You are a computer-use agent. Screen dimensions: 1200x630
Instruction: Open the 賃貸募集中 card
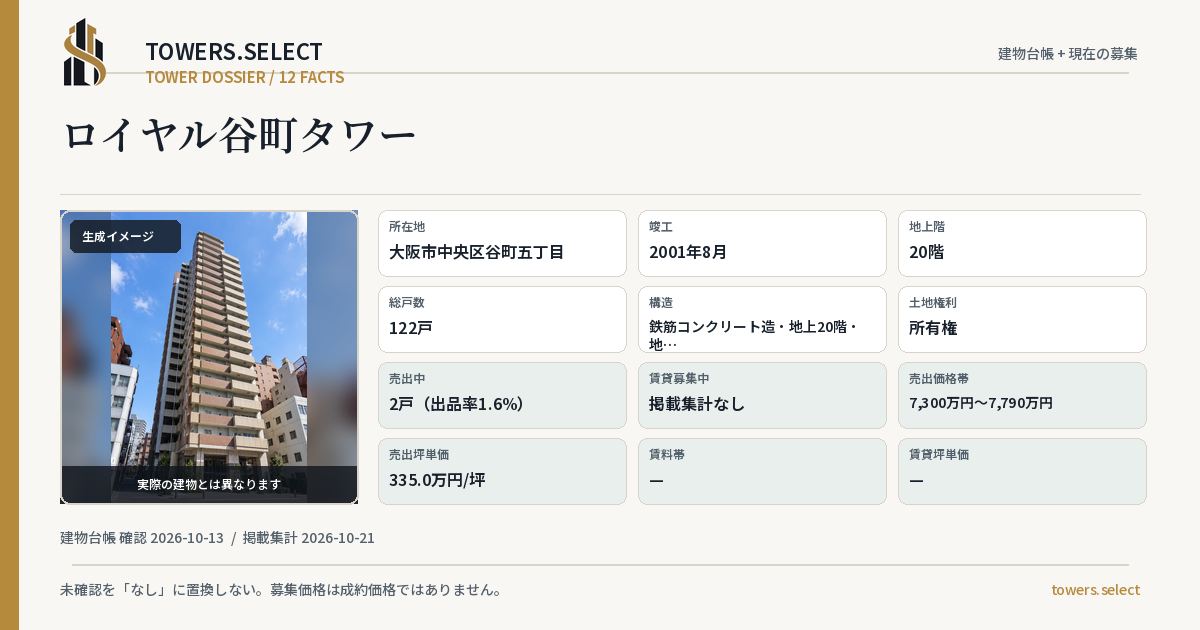[762, 395]
